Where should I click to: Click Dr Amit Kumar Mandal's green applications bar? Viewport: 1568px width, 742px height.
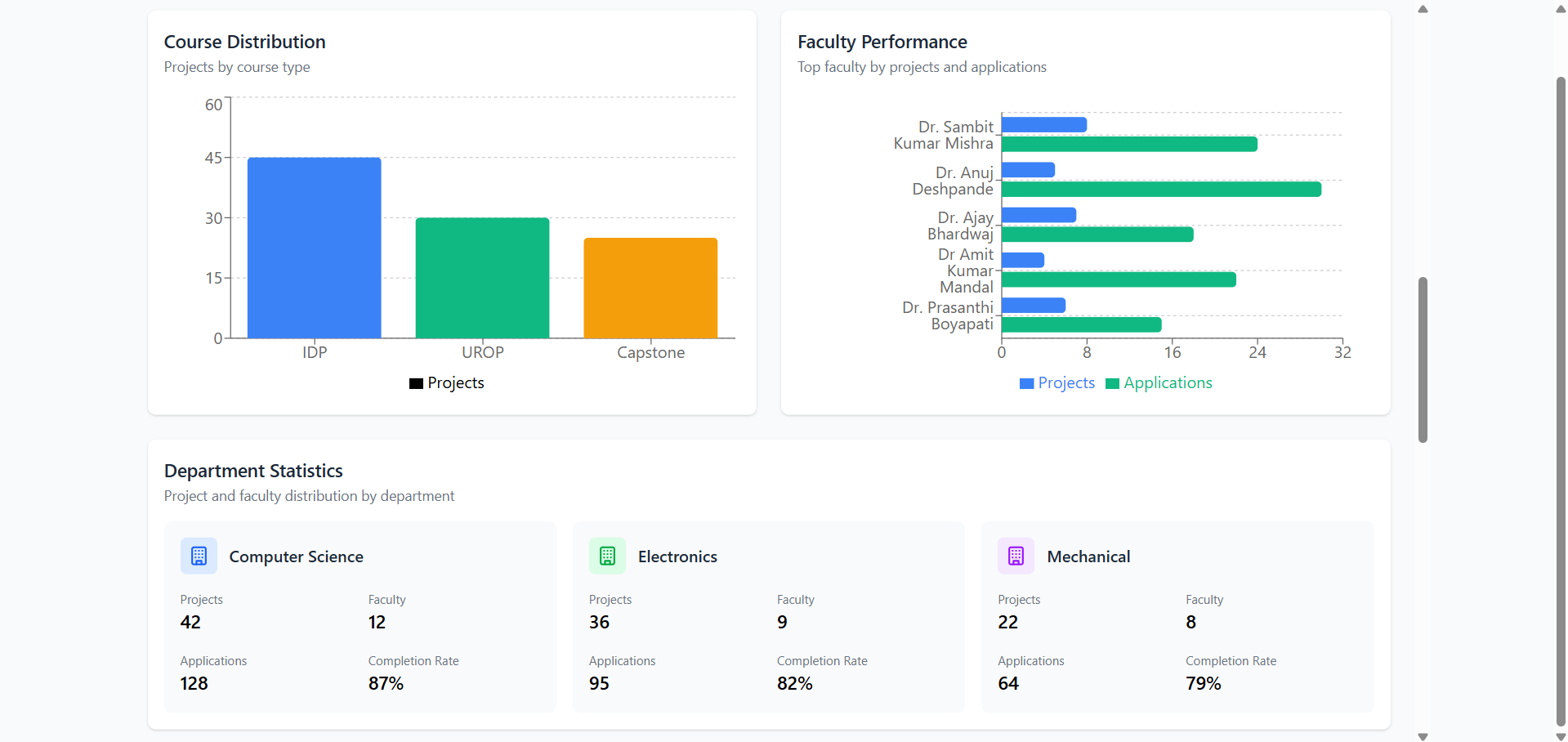pyautogui.click(x=1119, y=279)
